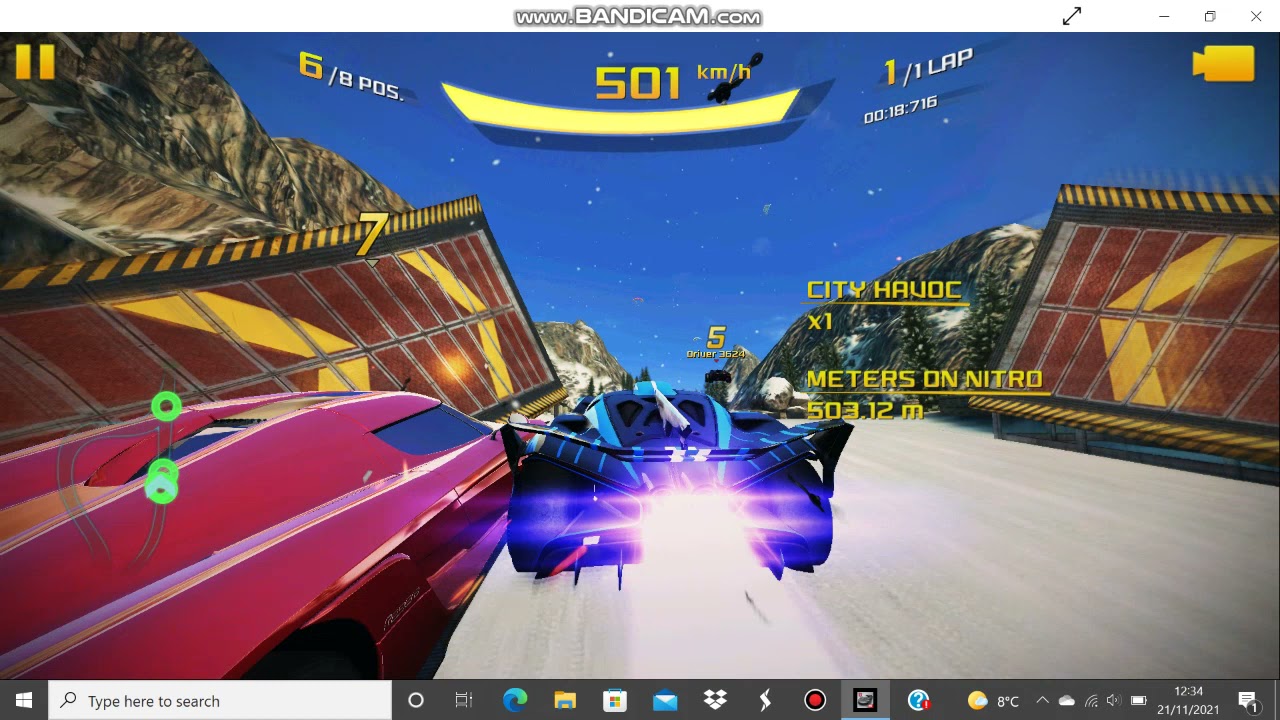
Task: Click the METERS ON NITRO label
Action: pos(925,379)
